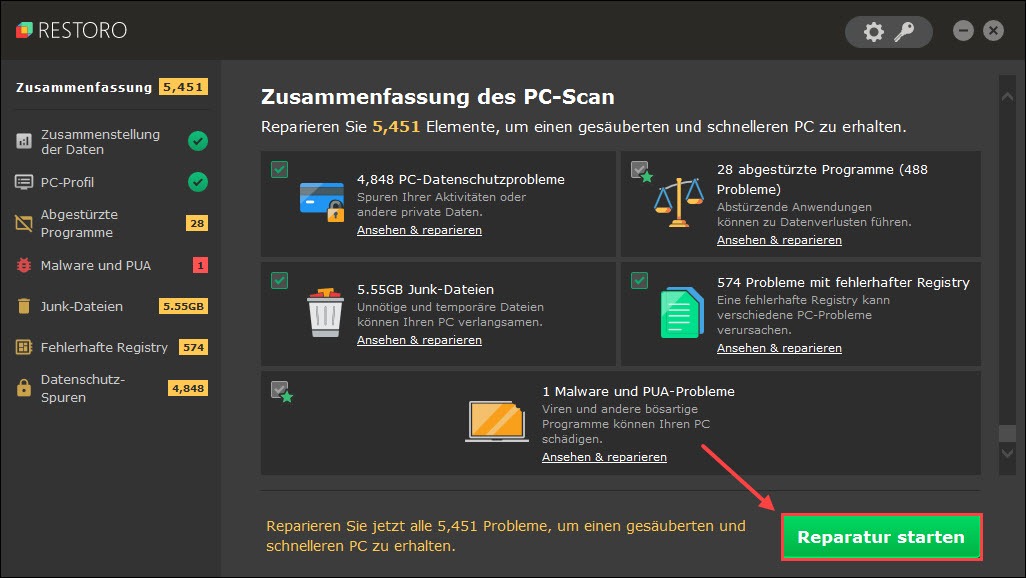This screenshot has height=578, width=1026.
Task: Toggle PC-Datenschutzprobleme checkbox
Action: click(x=279, y=170)
